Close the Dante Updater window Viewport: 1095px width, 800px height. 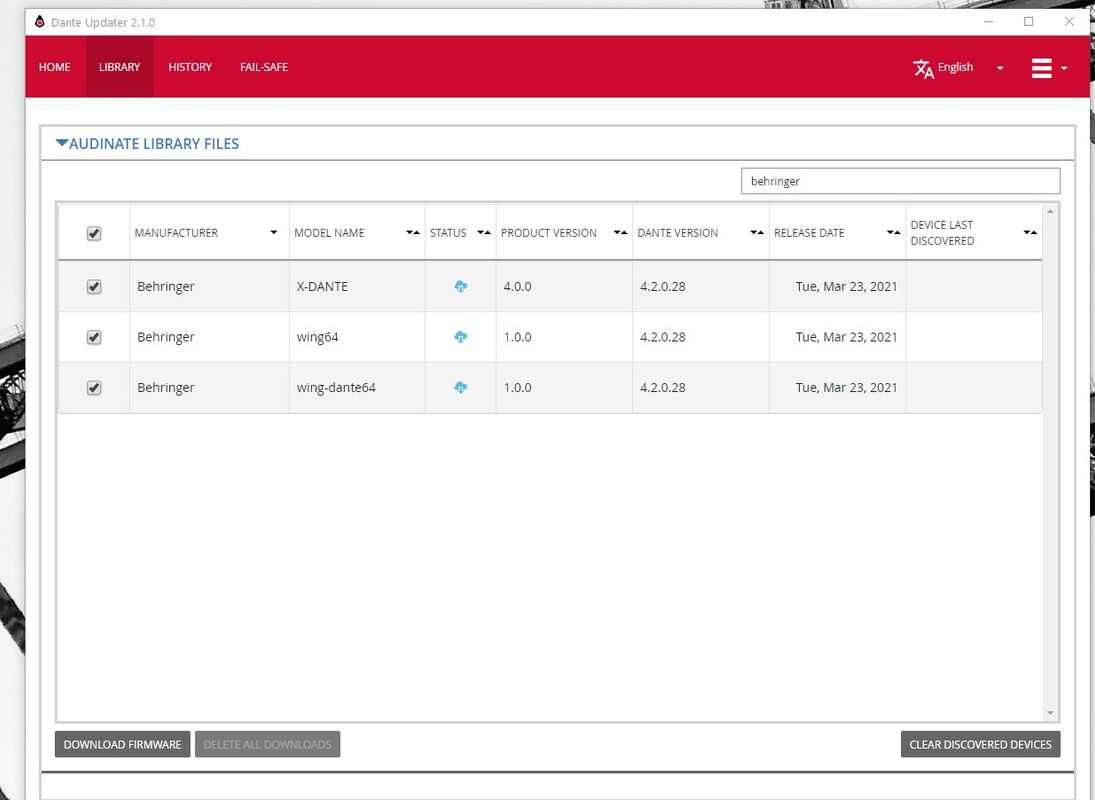pos(1069,22)
